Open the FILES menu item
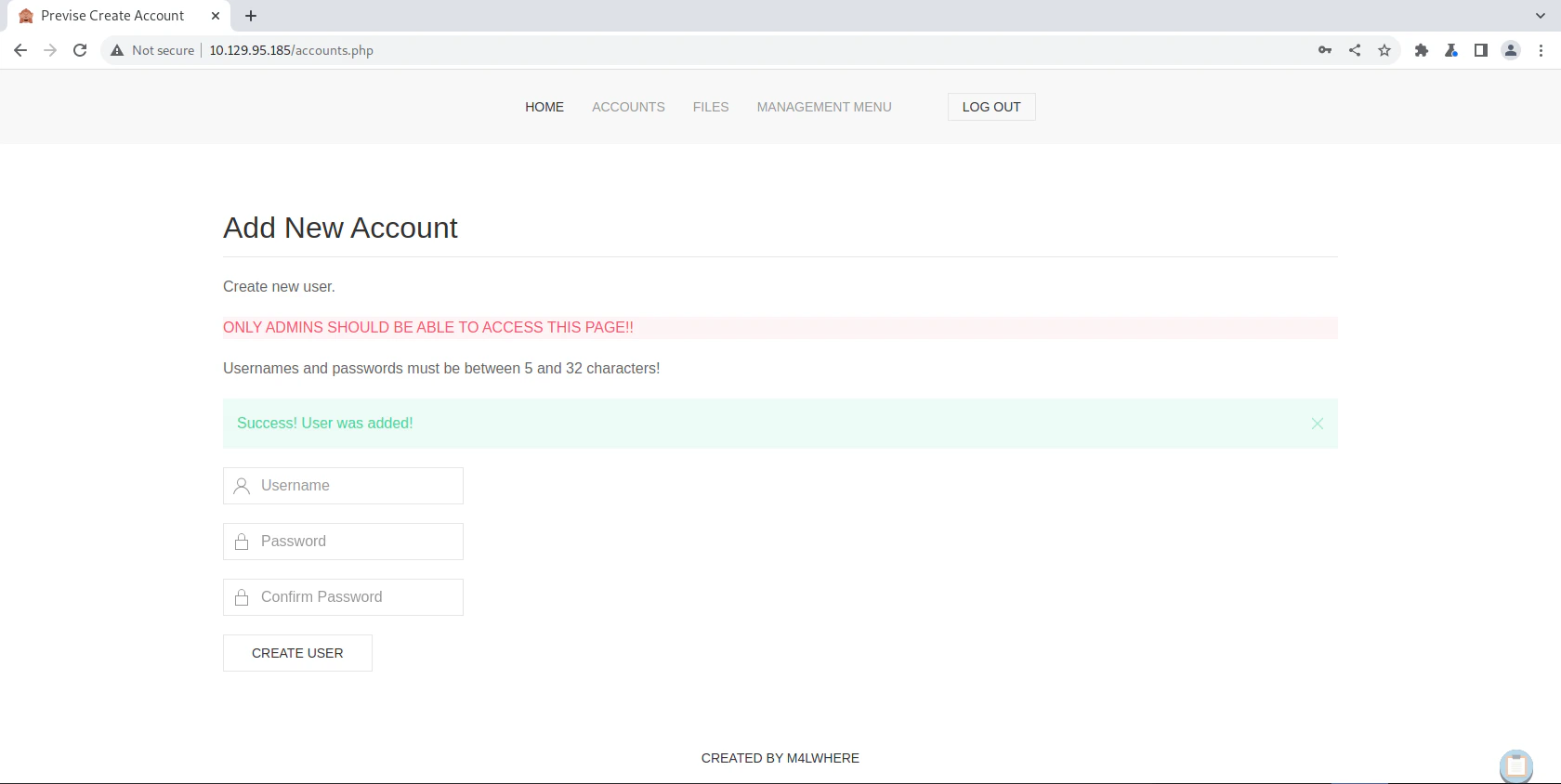Image resolution: width=1561 pixels, height=784 pixels. (711, 107)
